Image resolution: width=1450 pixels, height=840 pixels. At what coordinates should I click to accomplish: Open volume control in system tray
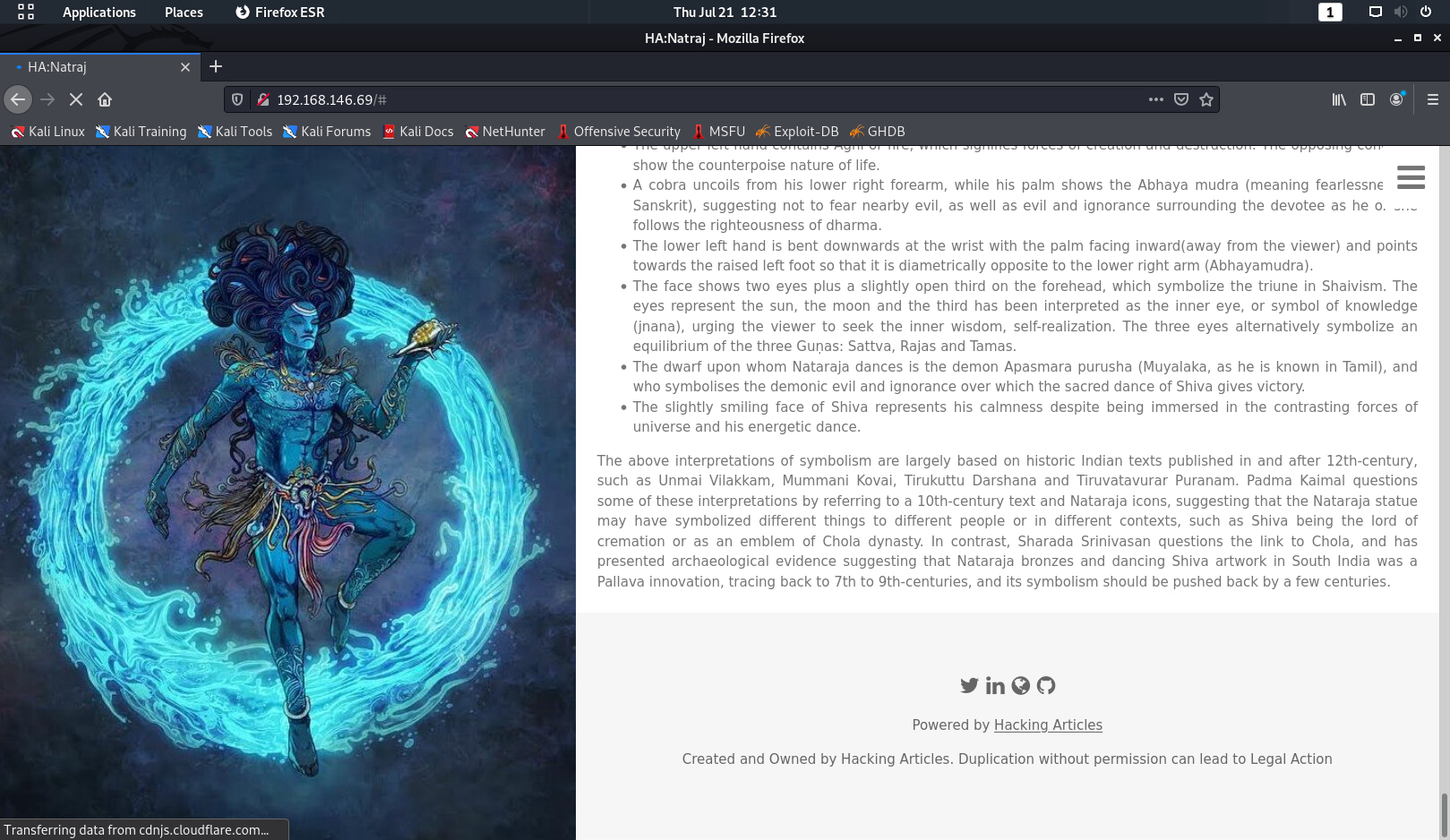click(1401, 12)
